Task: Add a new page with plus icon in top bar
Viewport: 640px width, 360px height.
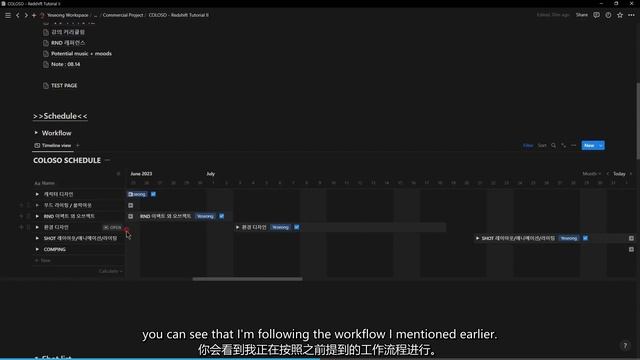Action: [34, 15]
